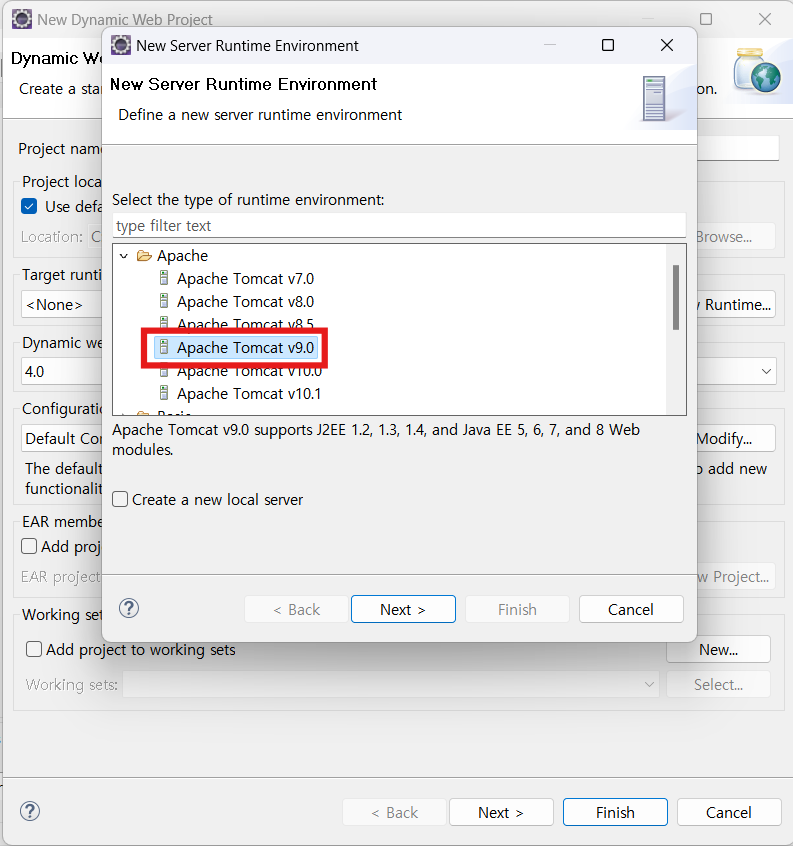The image size is (793, 846).
Task: Open the Target runtime <None> combo box
Action: pyautogui.click(x=61, y=304)
